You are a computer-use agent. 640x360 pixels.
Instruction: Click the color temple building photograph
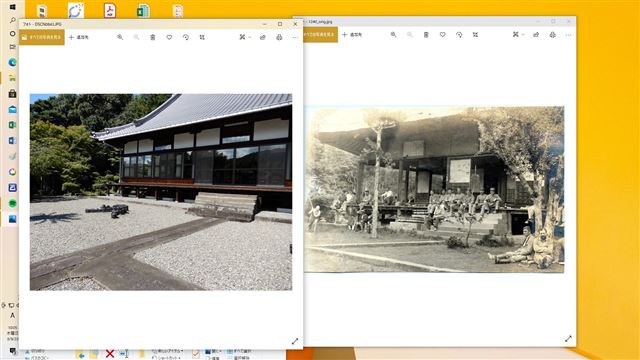[x=161, y=192]
